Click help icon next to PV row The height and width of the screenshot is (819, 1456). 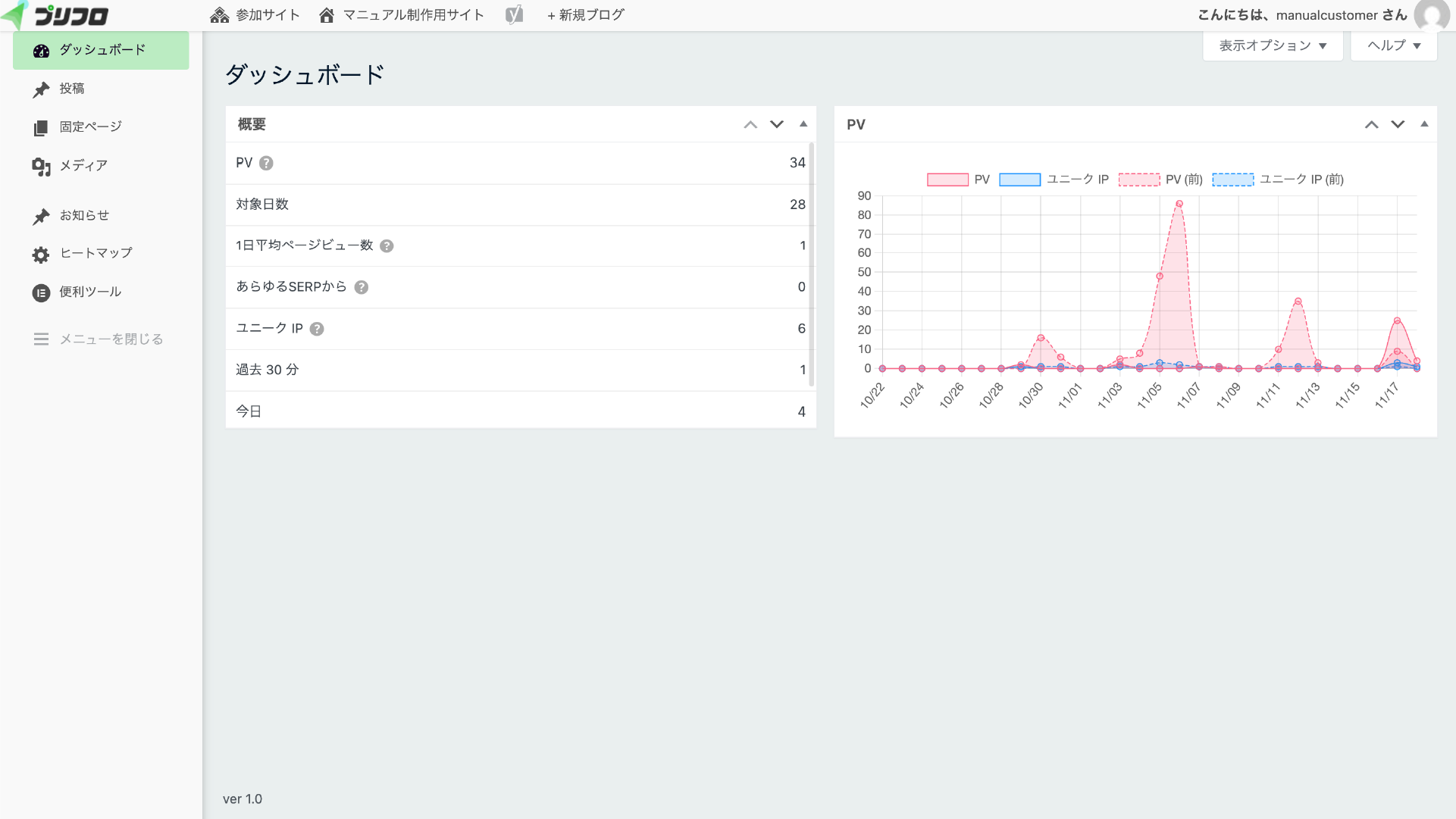pyautogui.click(x=266, y=163)
